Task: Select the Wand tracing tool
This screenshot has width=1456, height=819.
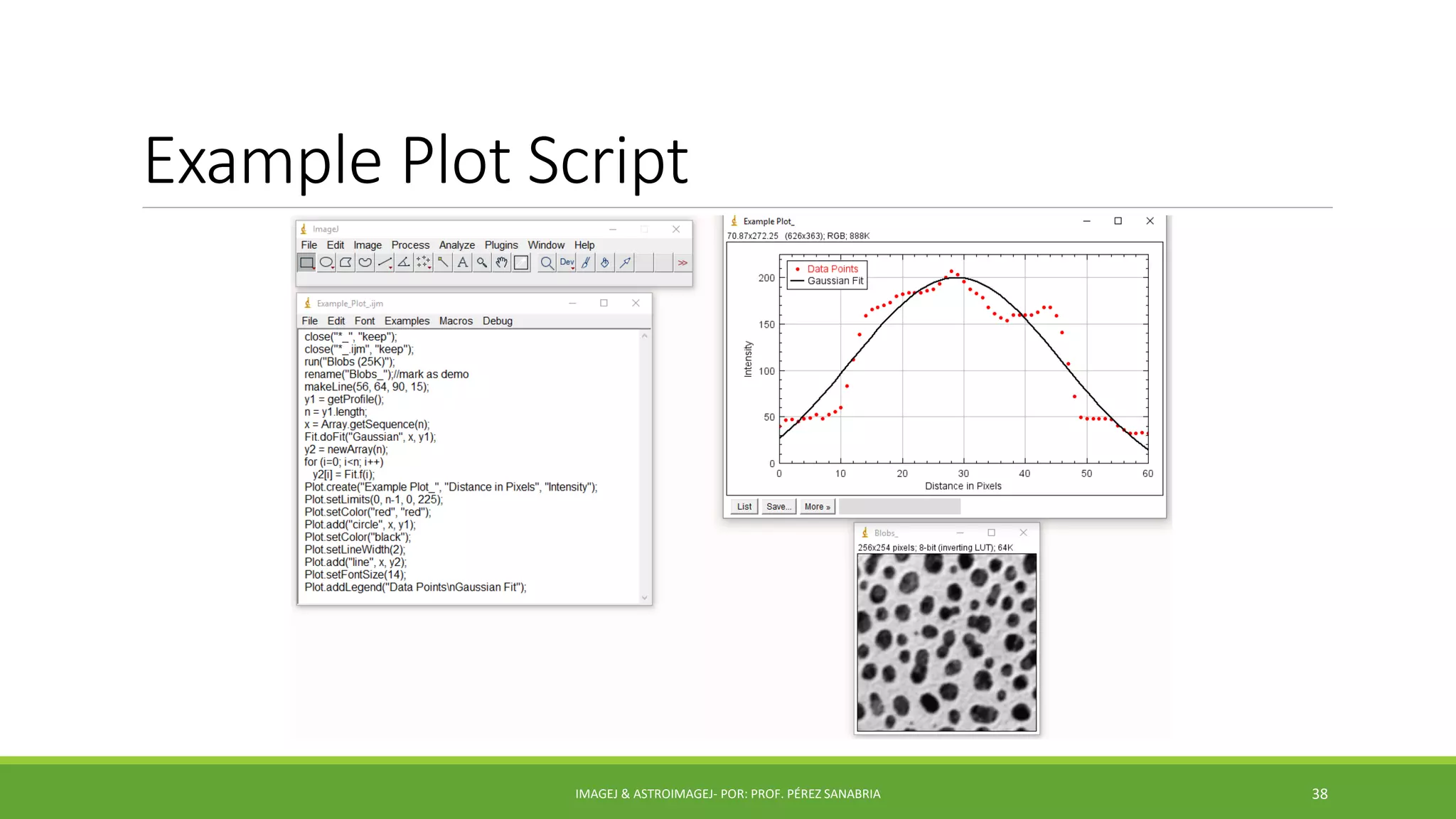Action: [x=443, y=263]
